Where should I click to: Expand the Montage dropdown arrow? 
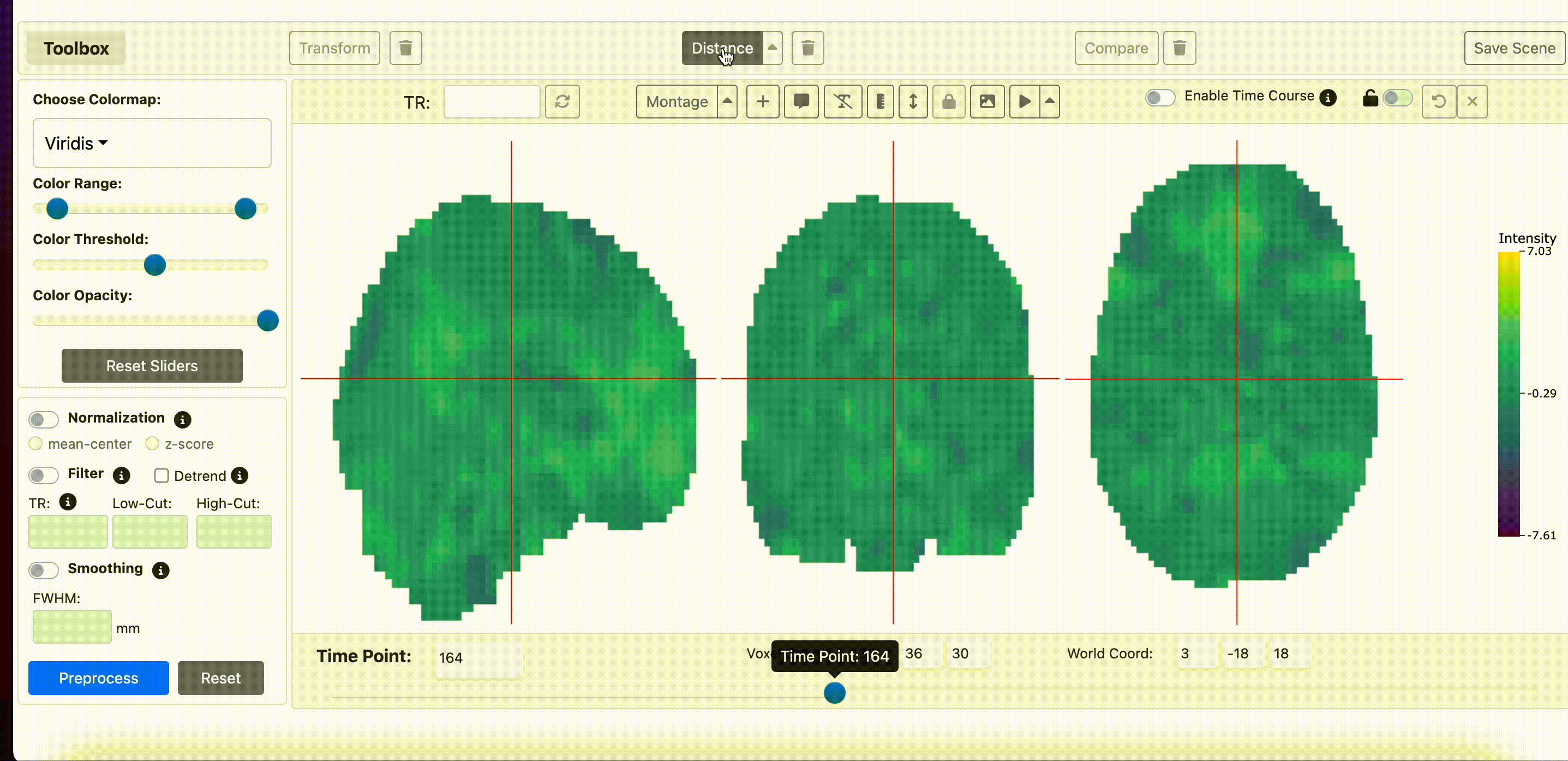tap(727, 101)
